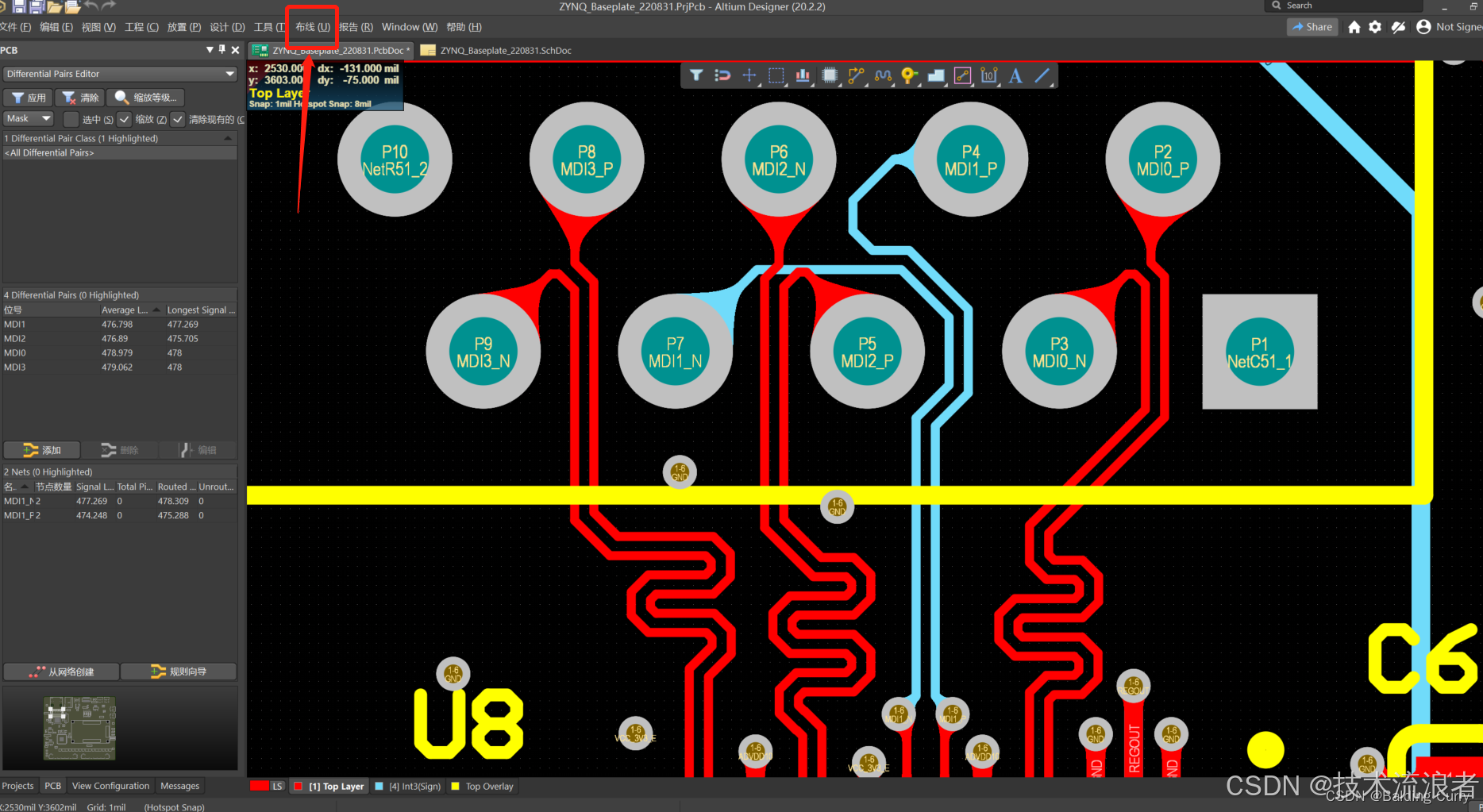Click the Share button
Screen dimensions: 1483x812
click(x=1312, y=27)
